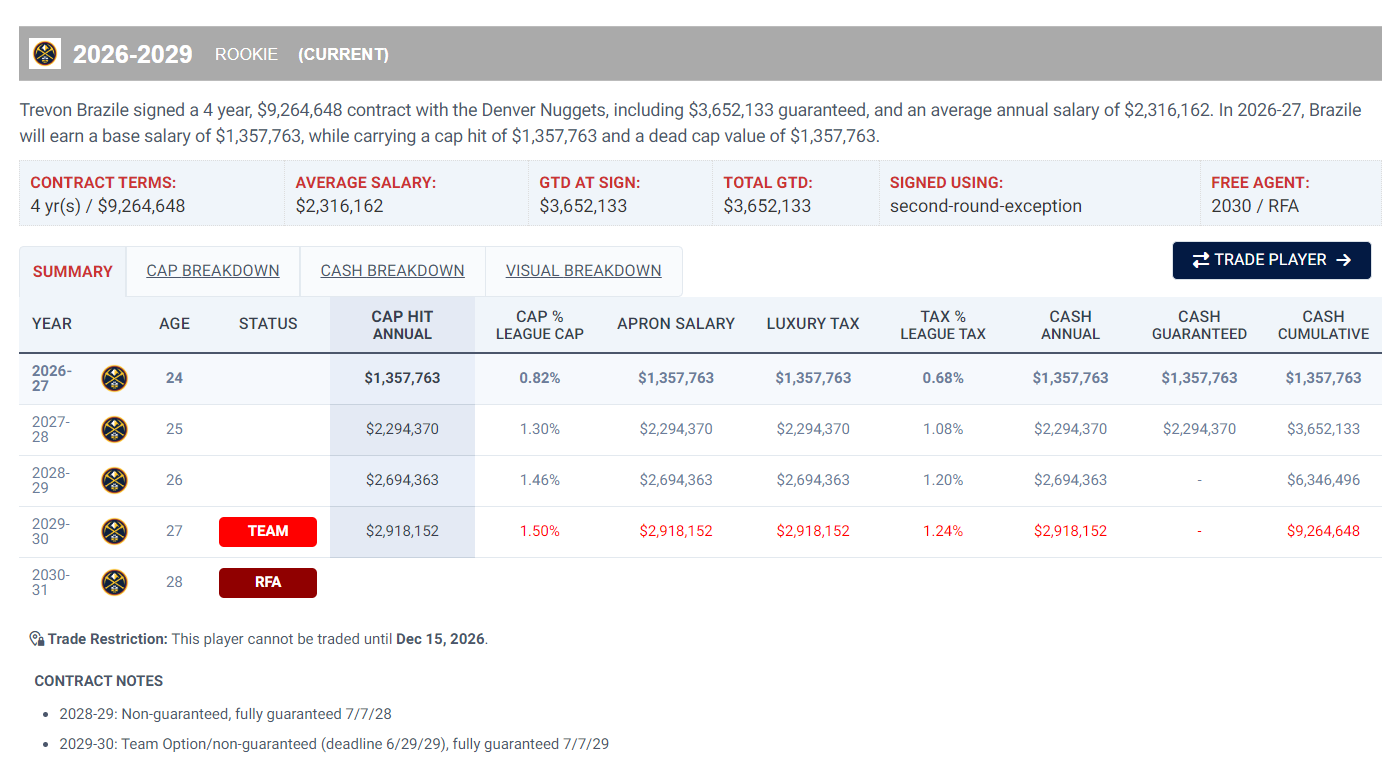Click the Nuggets logo in the 2027-28 row
Viewport: 1385px width, 767px height.
click(x=114, y=429)
